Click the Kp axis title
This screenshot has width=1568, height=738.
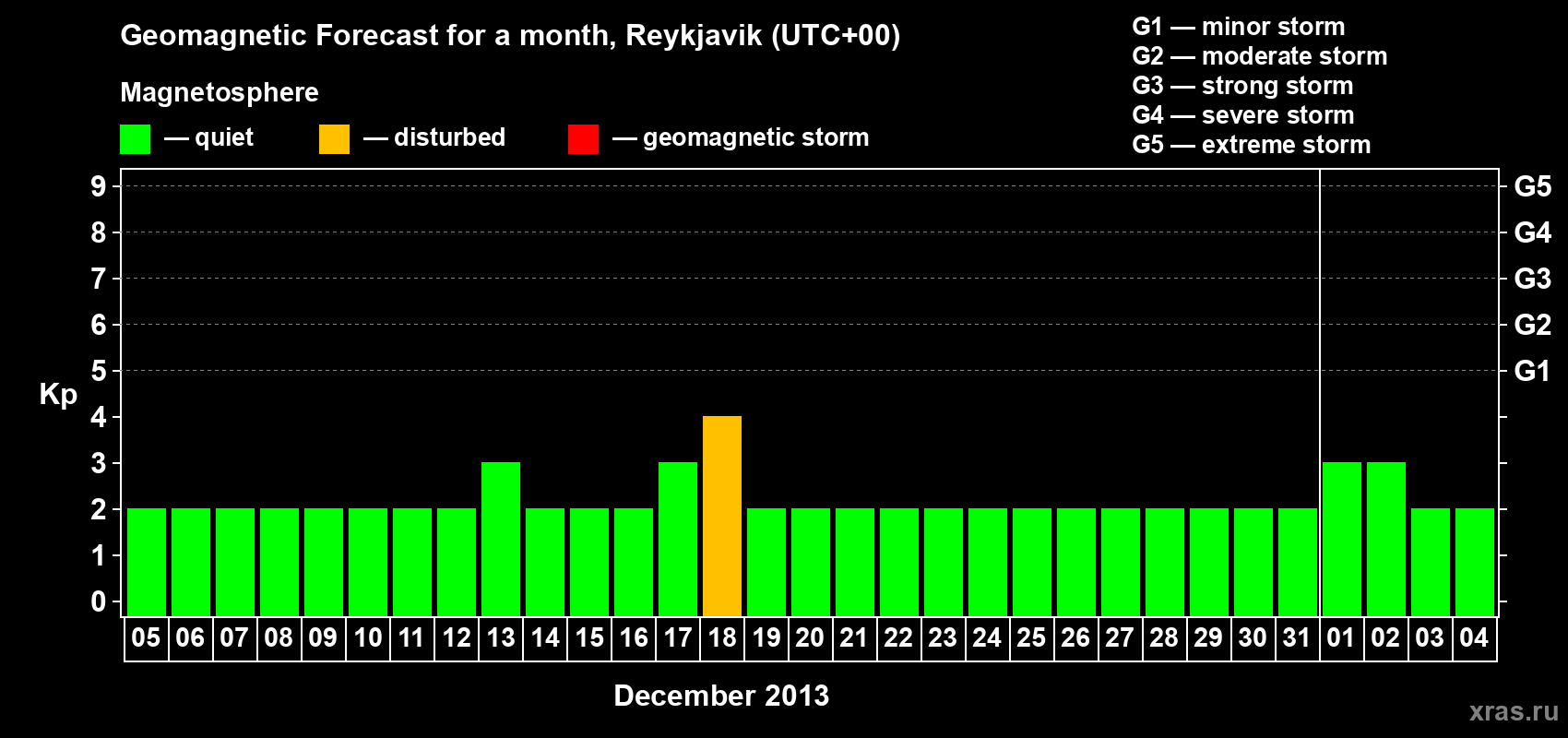58,395
